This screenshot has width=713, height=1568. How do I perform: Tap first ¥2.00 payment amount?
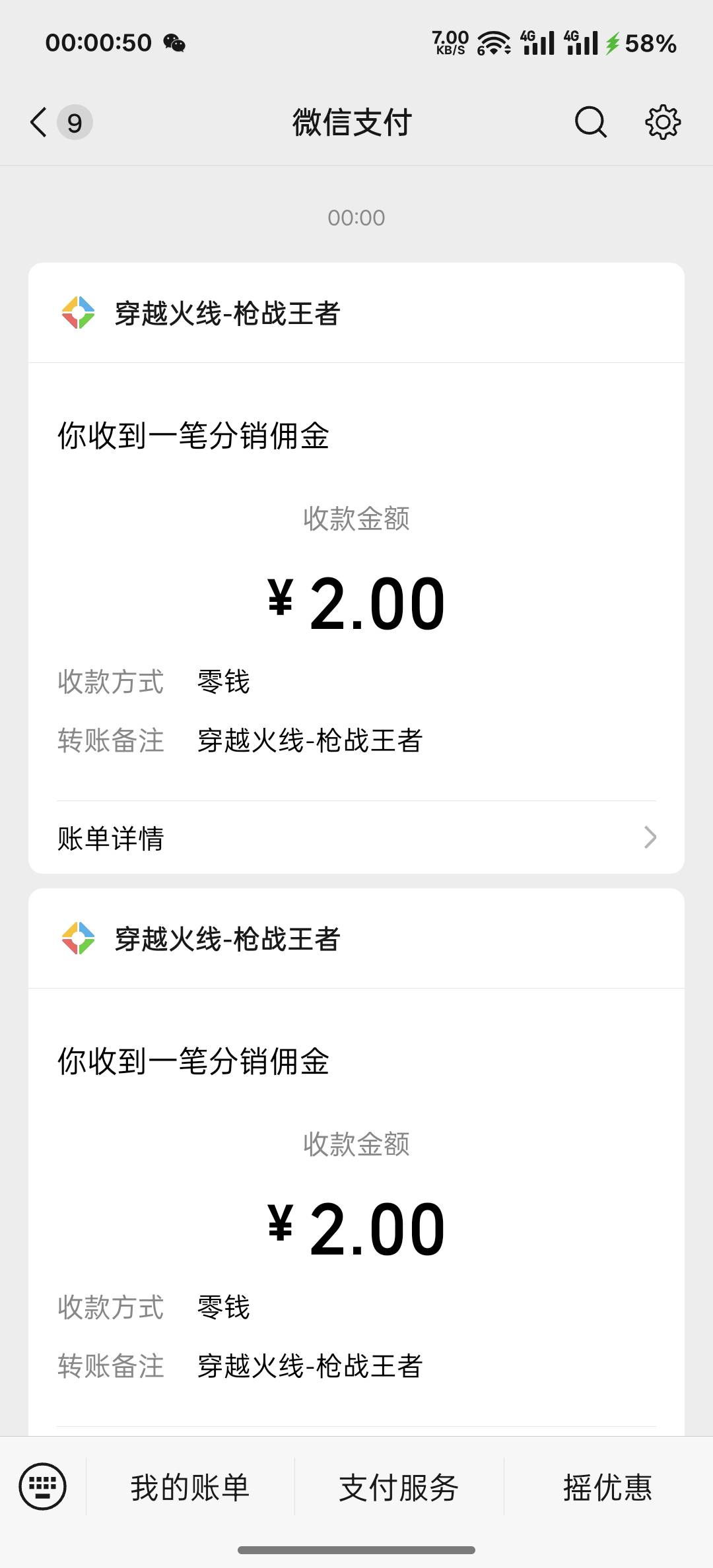pos(356,603)
